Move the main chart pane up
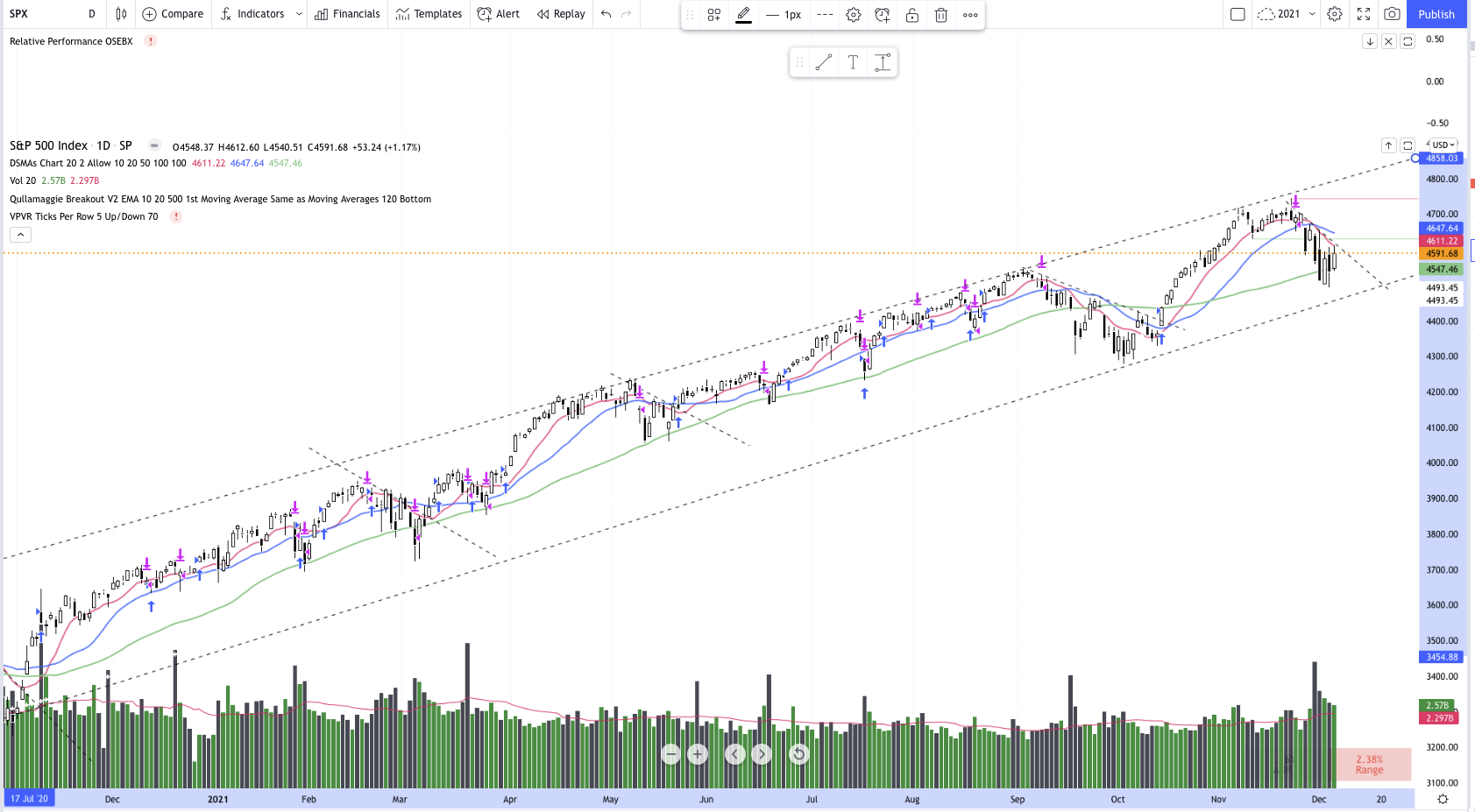This screenshot has width=1475, height=812. (1389, 145)
